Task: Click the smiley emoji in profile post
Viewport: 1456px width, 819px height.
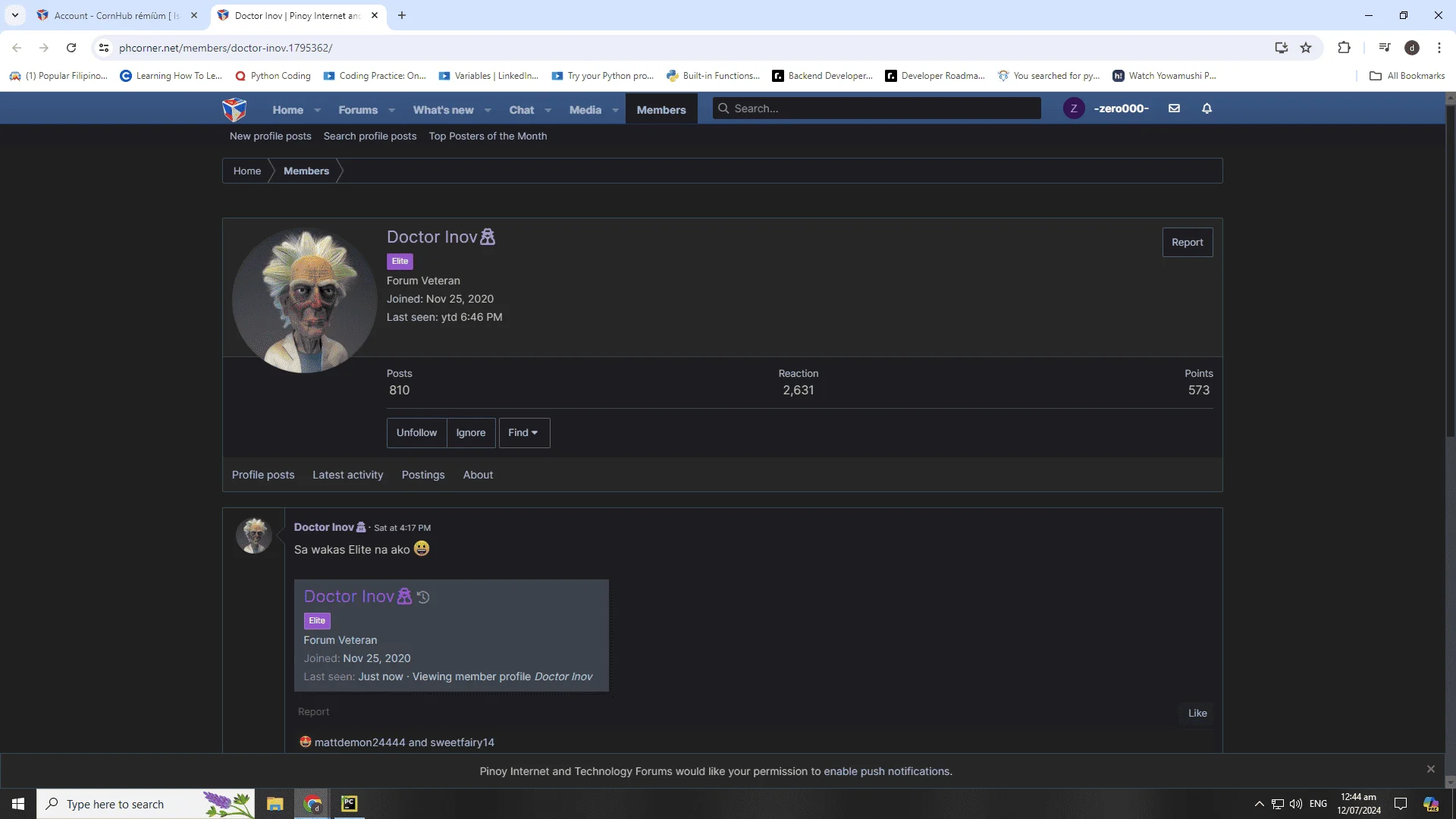Action: coord(422,548)
